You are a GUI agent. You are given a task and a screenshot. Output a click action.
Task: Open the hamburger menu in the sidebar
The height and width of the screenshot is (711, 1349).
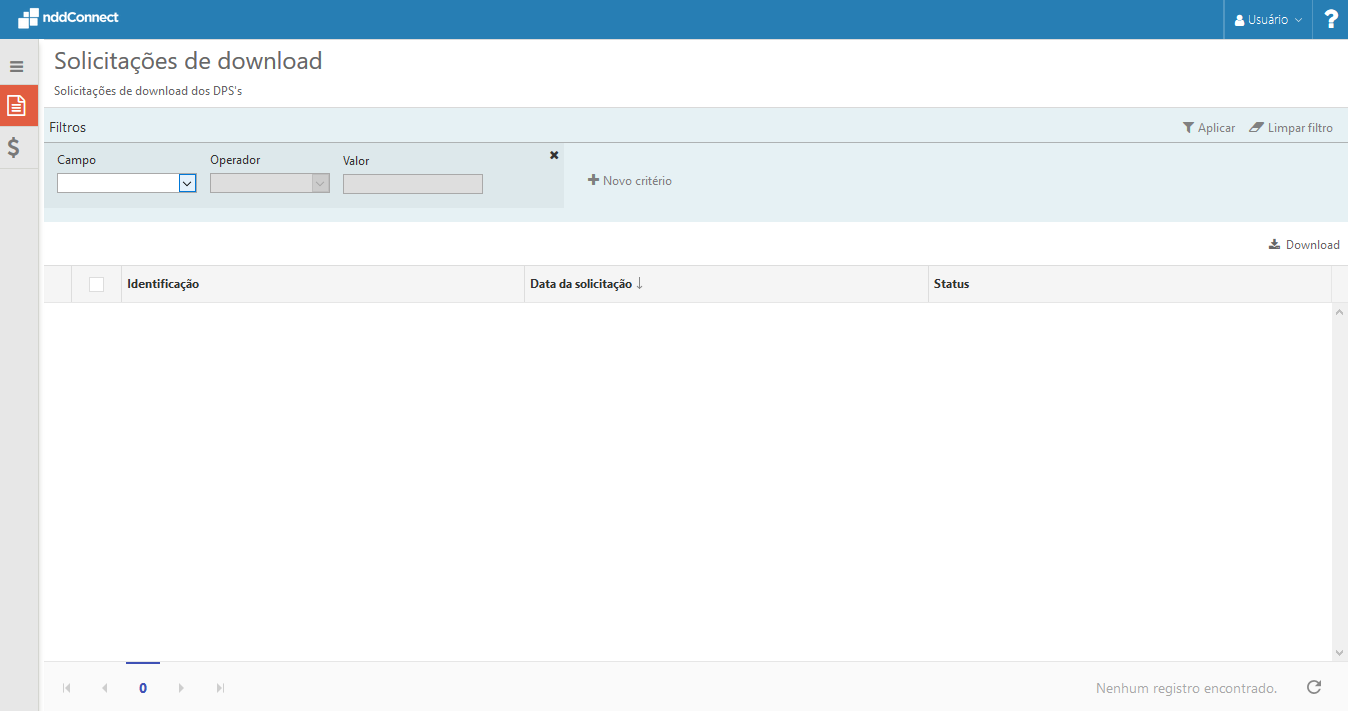click(16, 67)
